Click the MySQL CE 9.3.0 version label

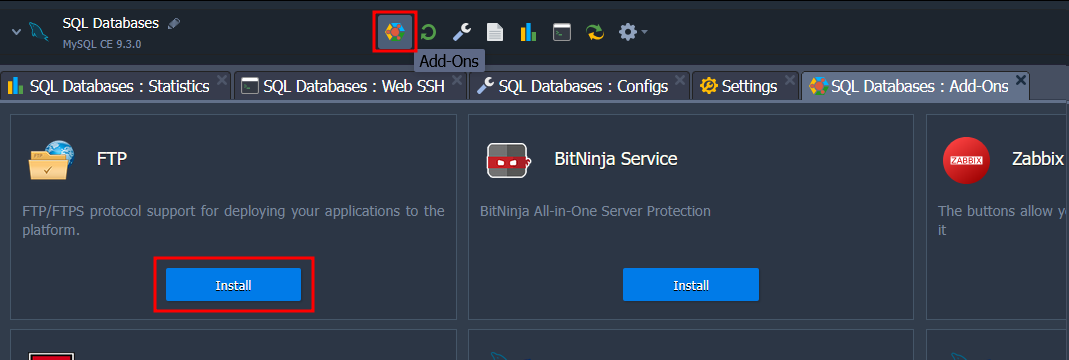pyautogui.click(x=102, y=44)
